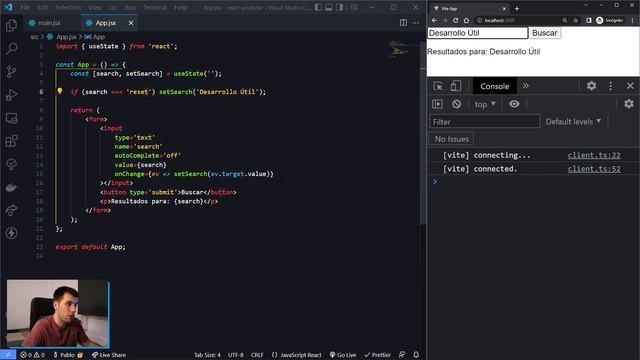Viewport: 640px width, 360px height.
Task: Open the Live Share activity bar view
Action: tap(11, 210)
